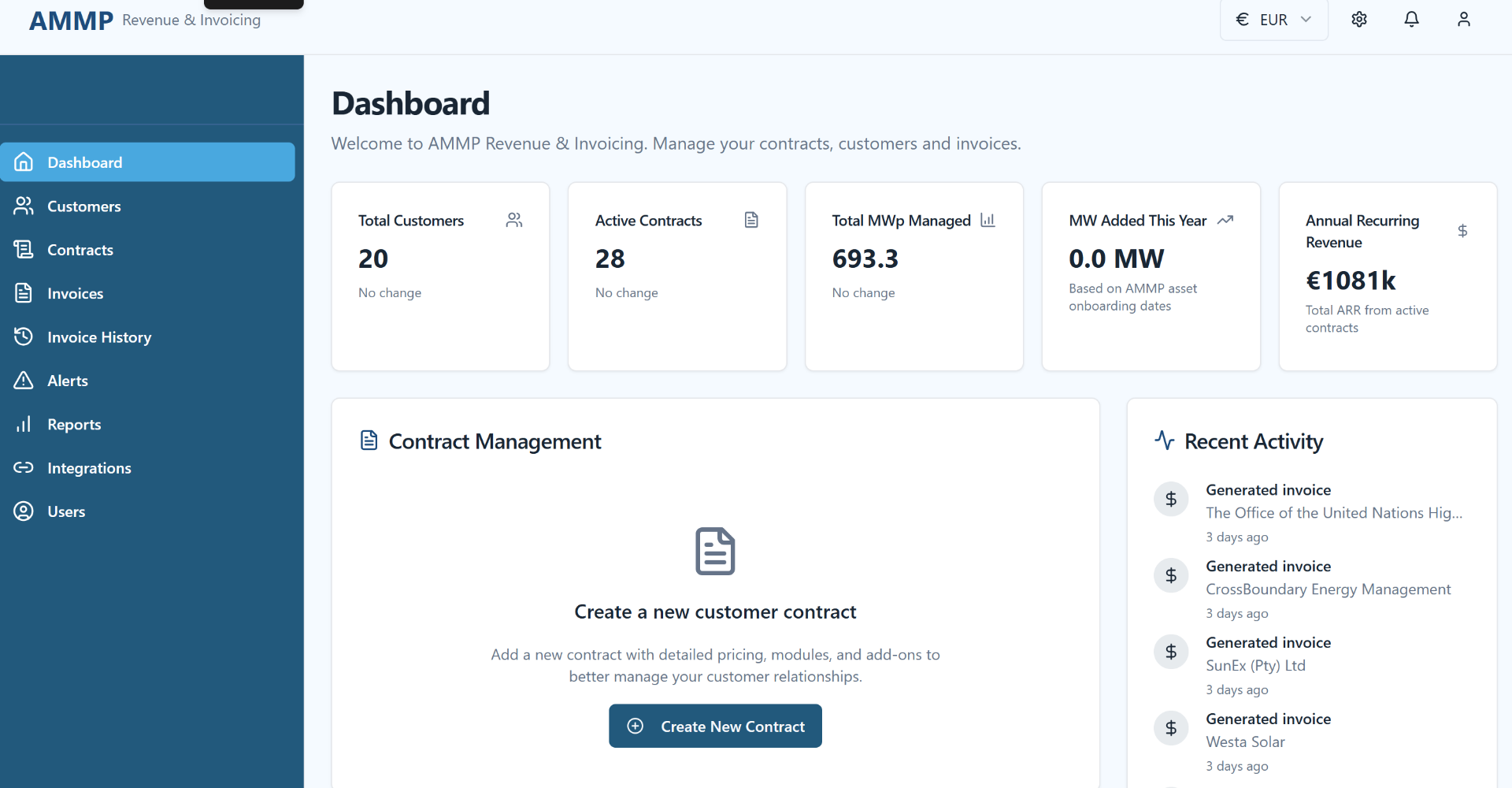Open the user profile icon

1464,19
